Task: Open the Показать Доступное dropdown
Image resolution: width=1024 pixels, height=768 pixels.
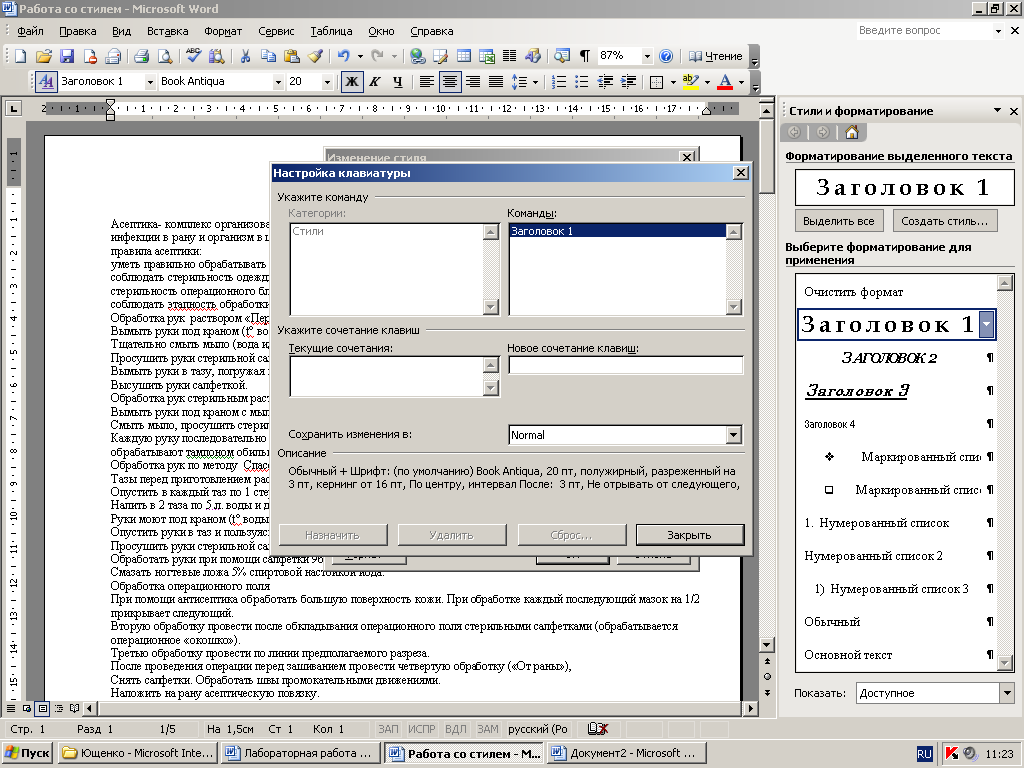Action: pyautogui.click(x=1006, y=693)
